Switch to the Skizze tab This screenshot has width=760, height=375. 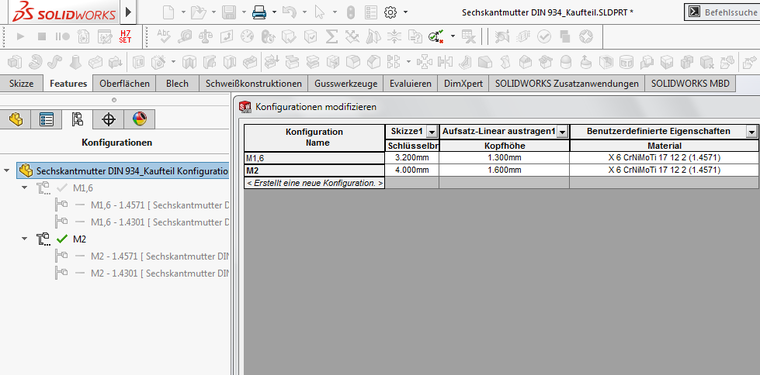click(21, 83)
